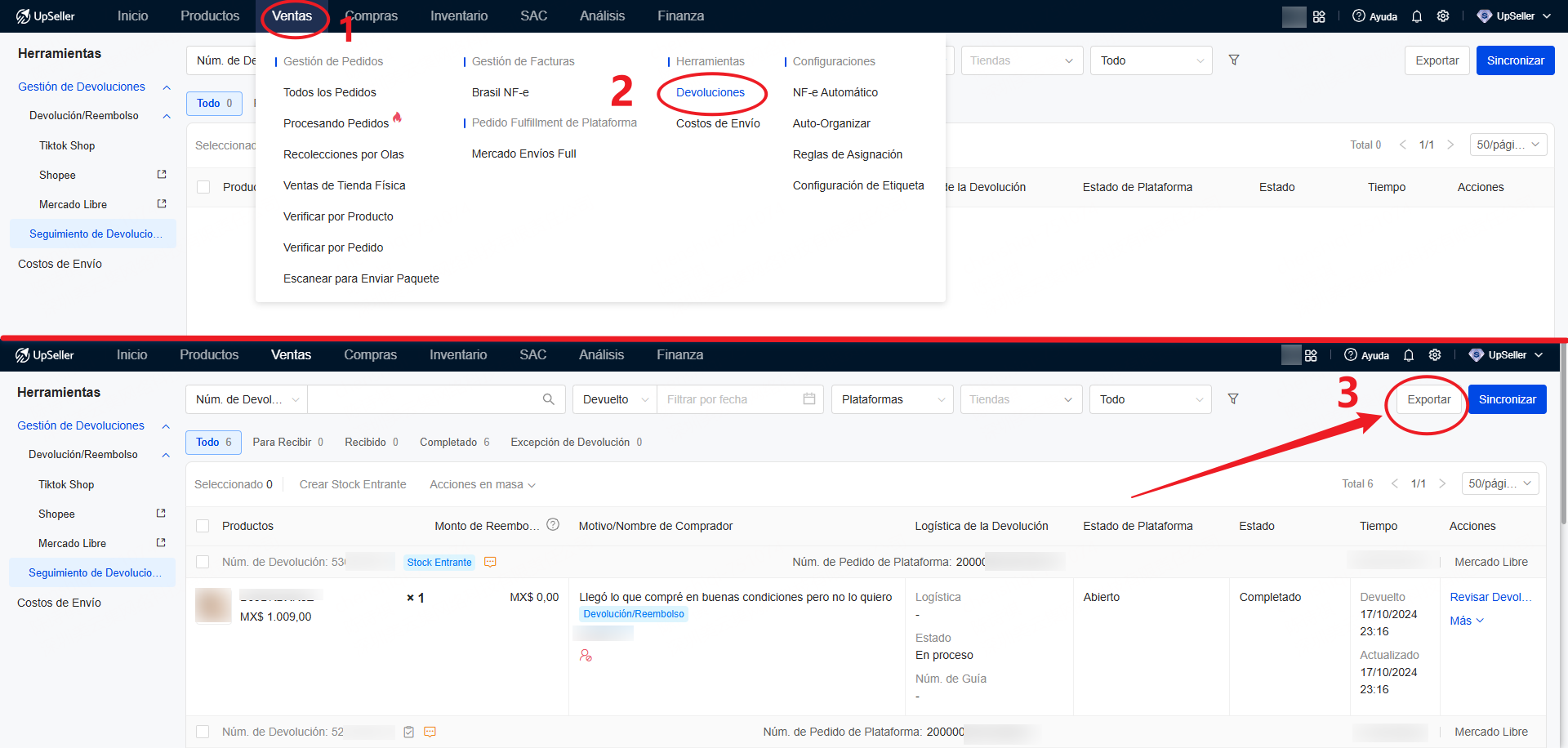Click the red blocked-buyer icon
Image resolution: width=1568 pixels, height=748 pixels.
coord(586,656)
